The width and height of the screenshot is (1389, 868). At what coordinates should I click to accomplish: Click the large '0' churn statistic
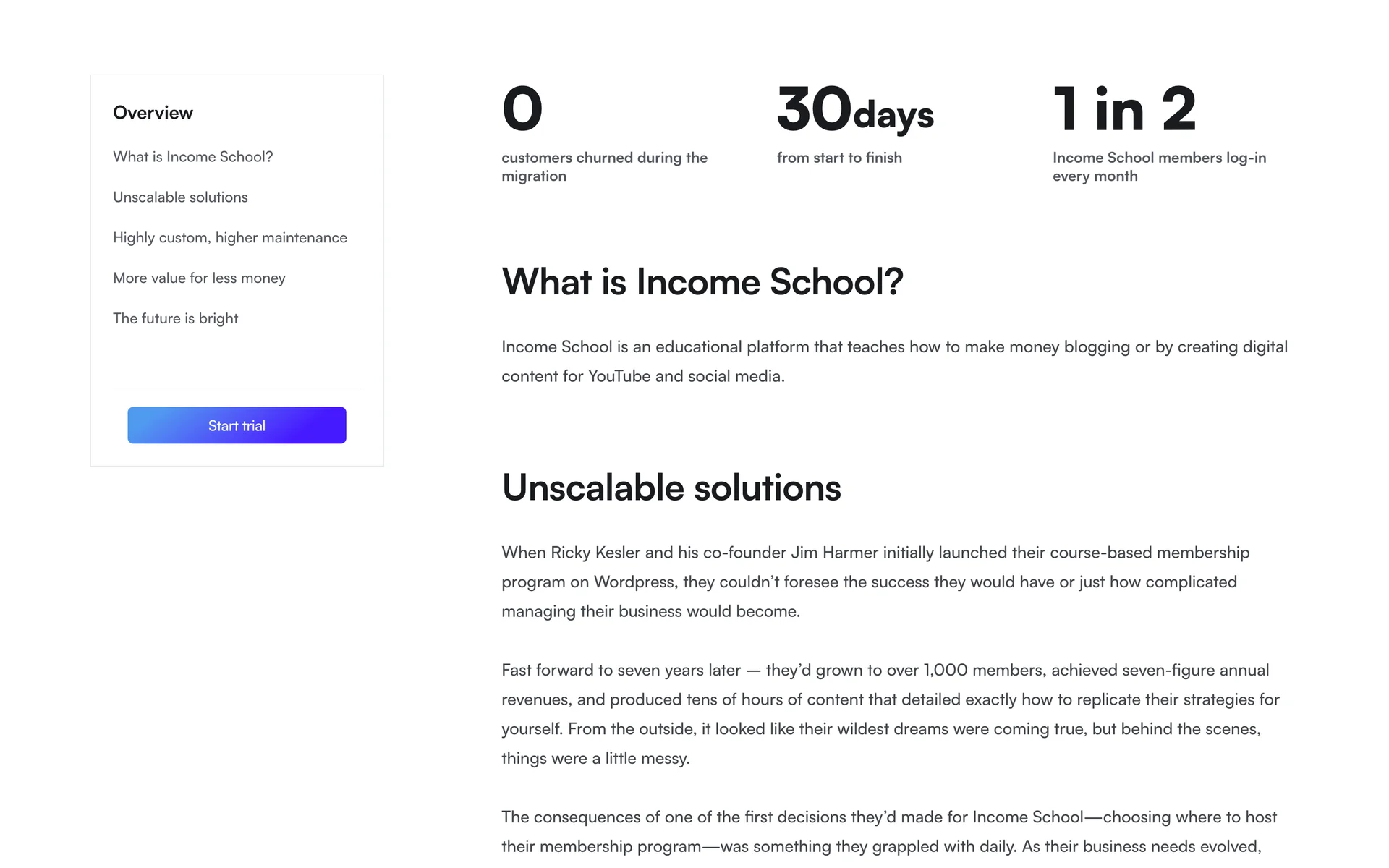[x=522, y=109]
